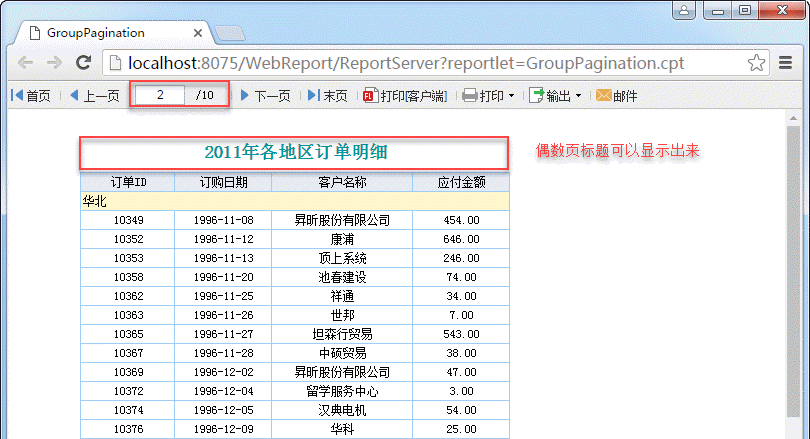810x439 pixels.
Task: Click customer cell 坦森行贸易
Action: point(342,335)
